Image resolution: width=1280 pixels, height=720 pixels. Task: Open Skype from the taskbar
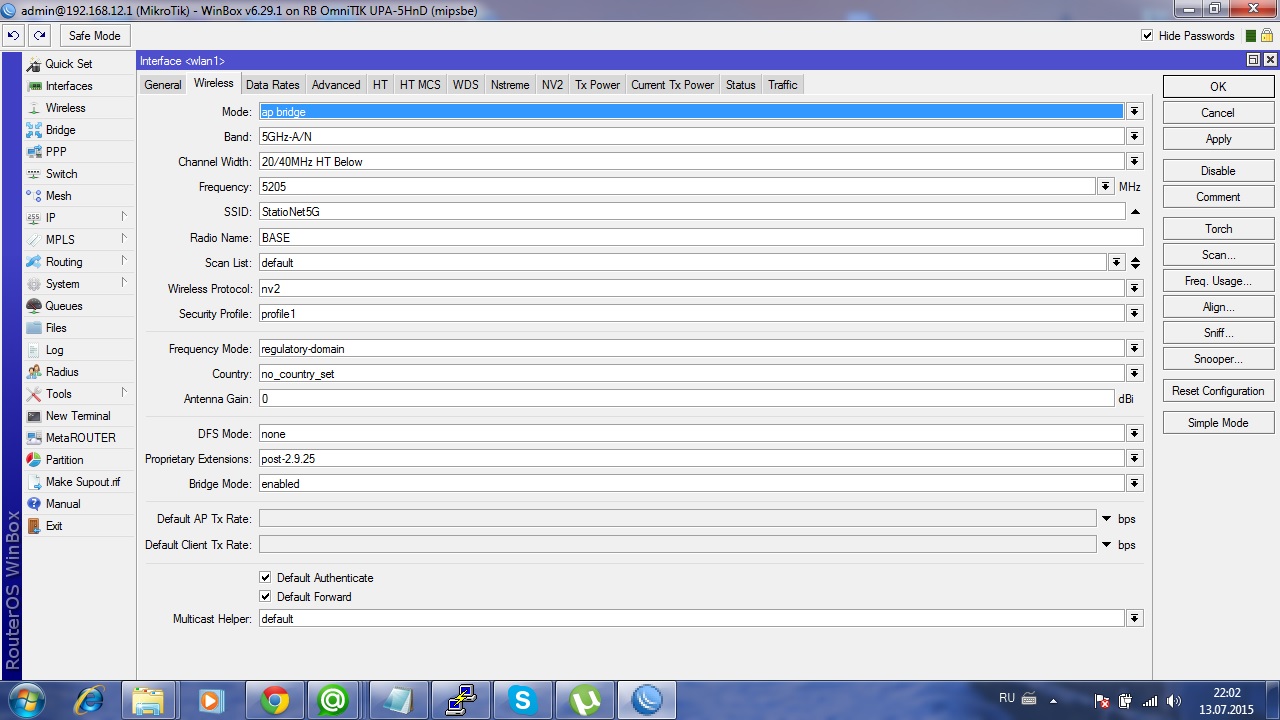tap(523, 701)
